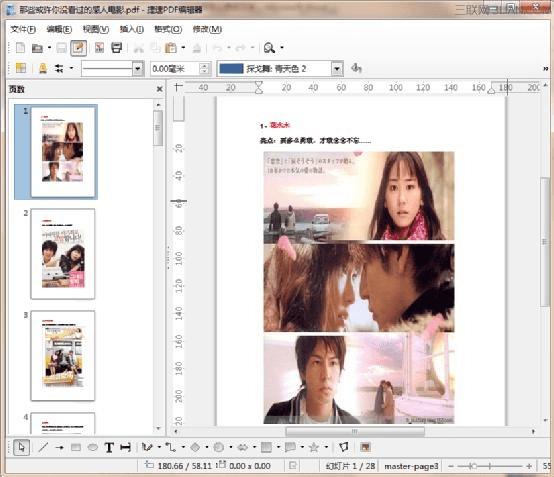Screen dimensions: 554x477
Task: Click the arrow style icon
Action: pyautogui.click(x=59, y=68)
